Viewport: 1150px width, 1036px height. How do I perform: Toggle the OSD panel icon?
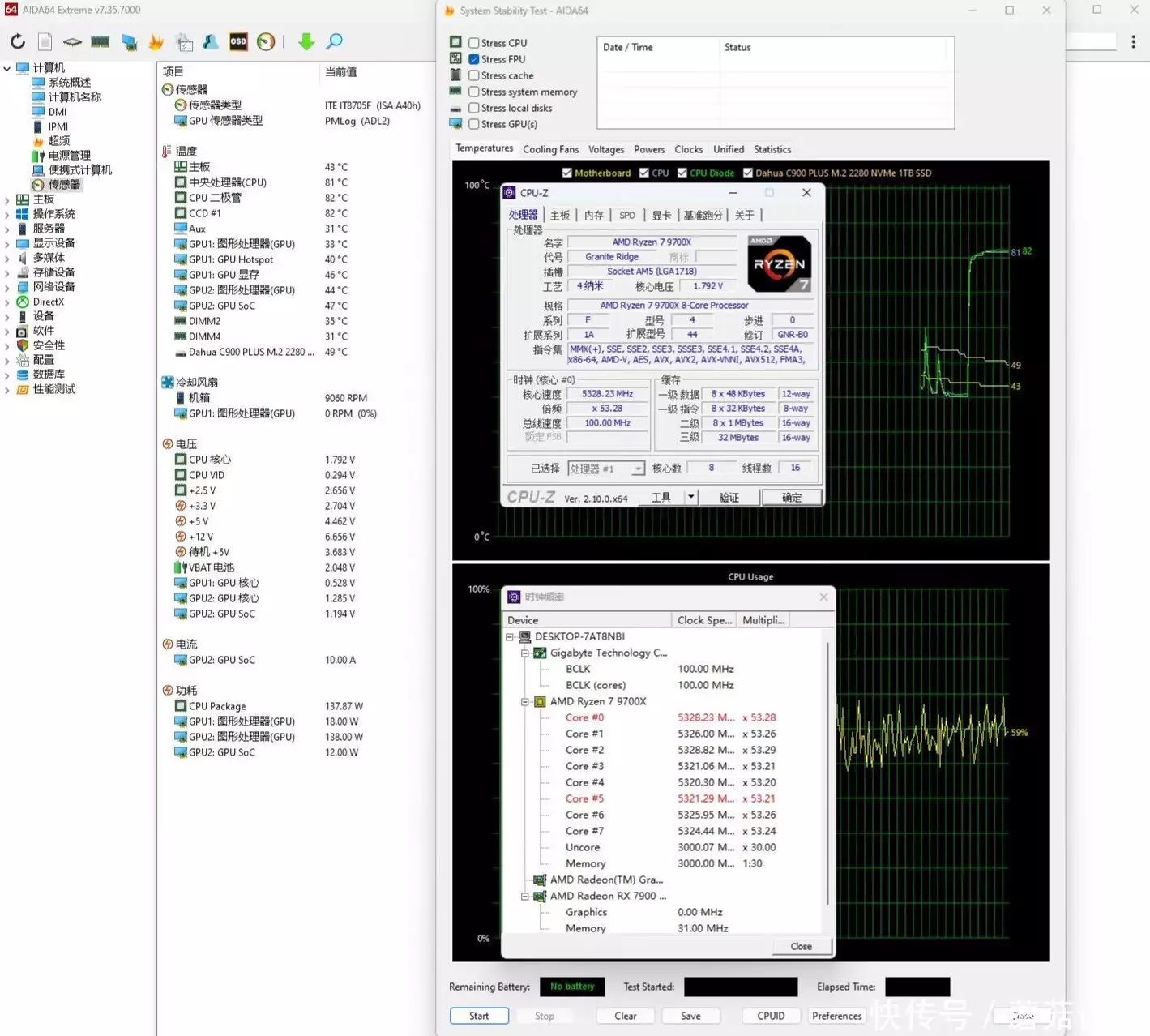click(x=238, y=41)
